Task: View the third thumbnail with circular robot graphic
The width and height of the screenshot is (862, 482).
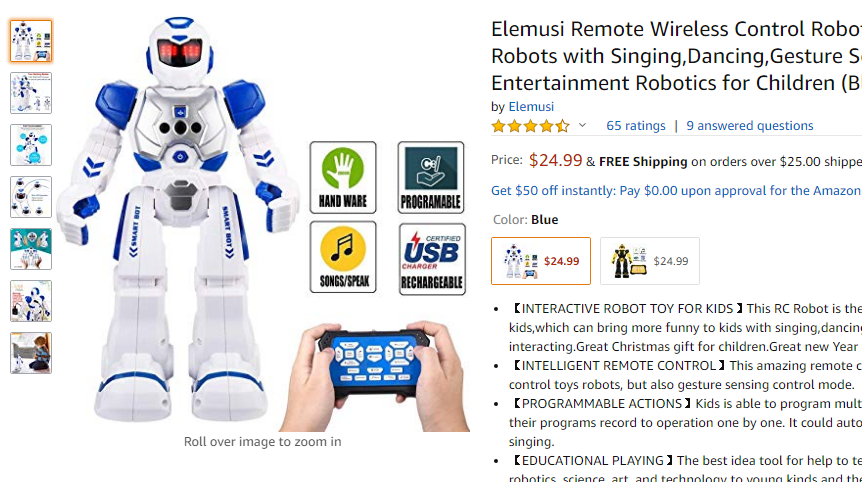Action: pyautogui.click(x=31, y=145)
